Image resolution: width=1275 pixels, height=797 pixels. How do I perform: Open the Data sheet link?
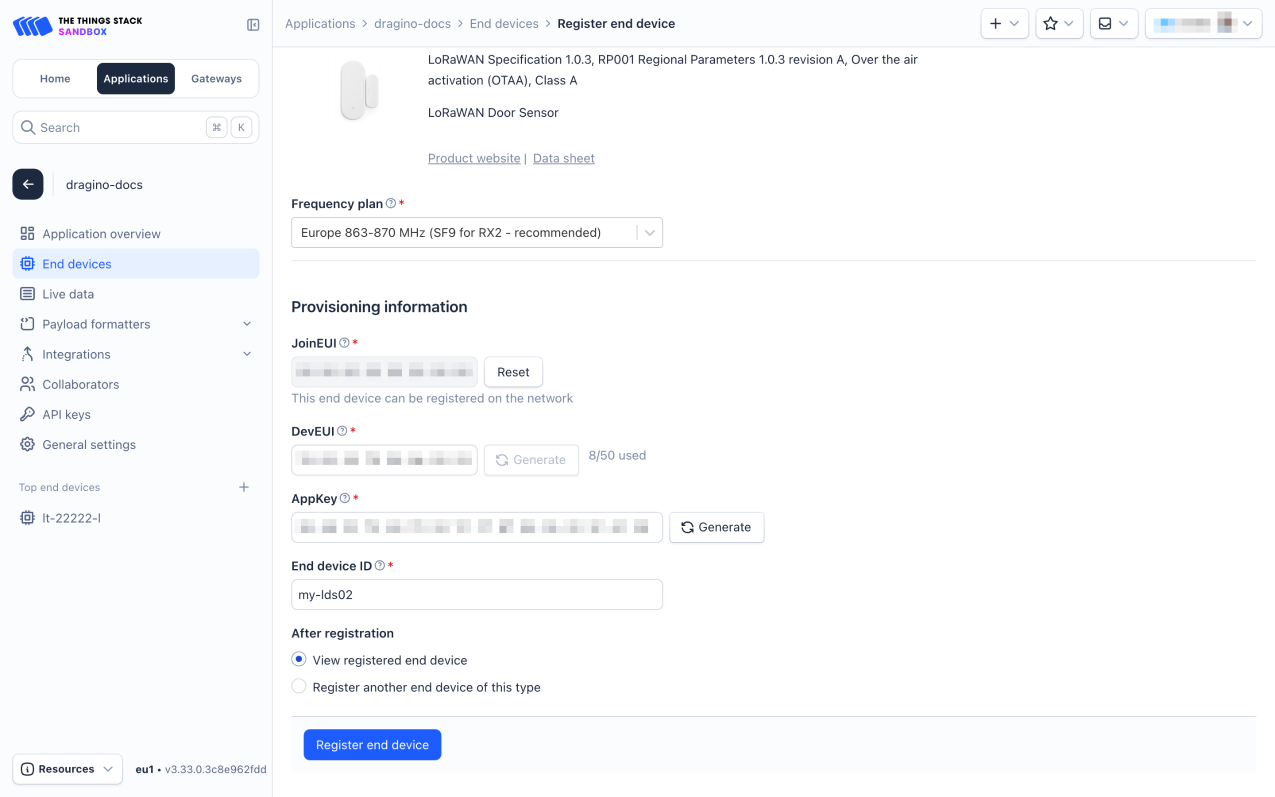pos(564,158)
